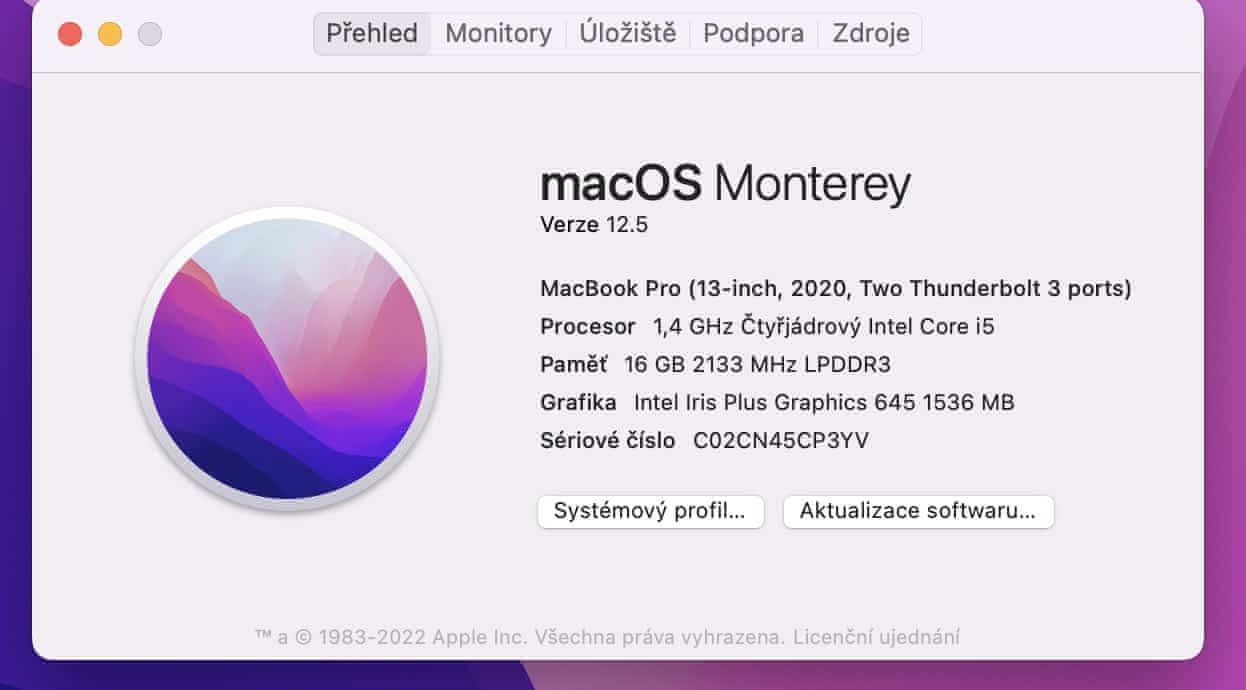Click the Systémový profil button

pyautogui.click(x=650, y=511)
